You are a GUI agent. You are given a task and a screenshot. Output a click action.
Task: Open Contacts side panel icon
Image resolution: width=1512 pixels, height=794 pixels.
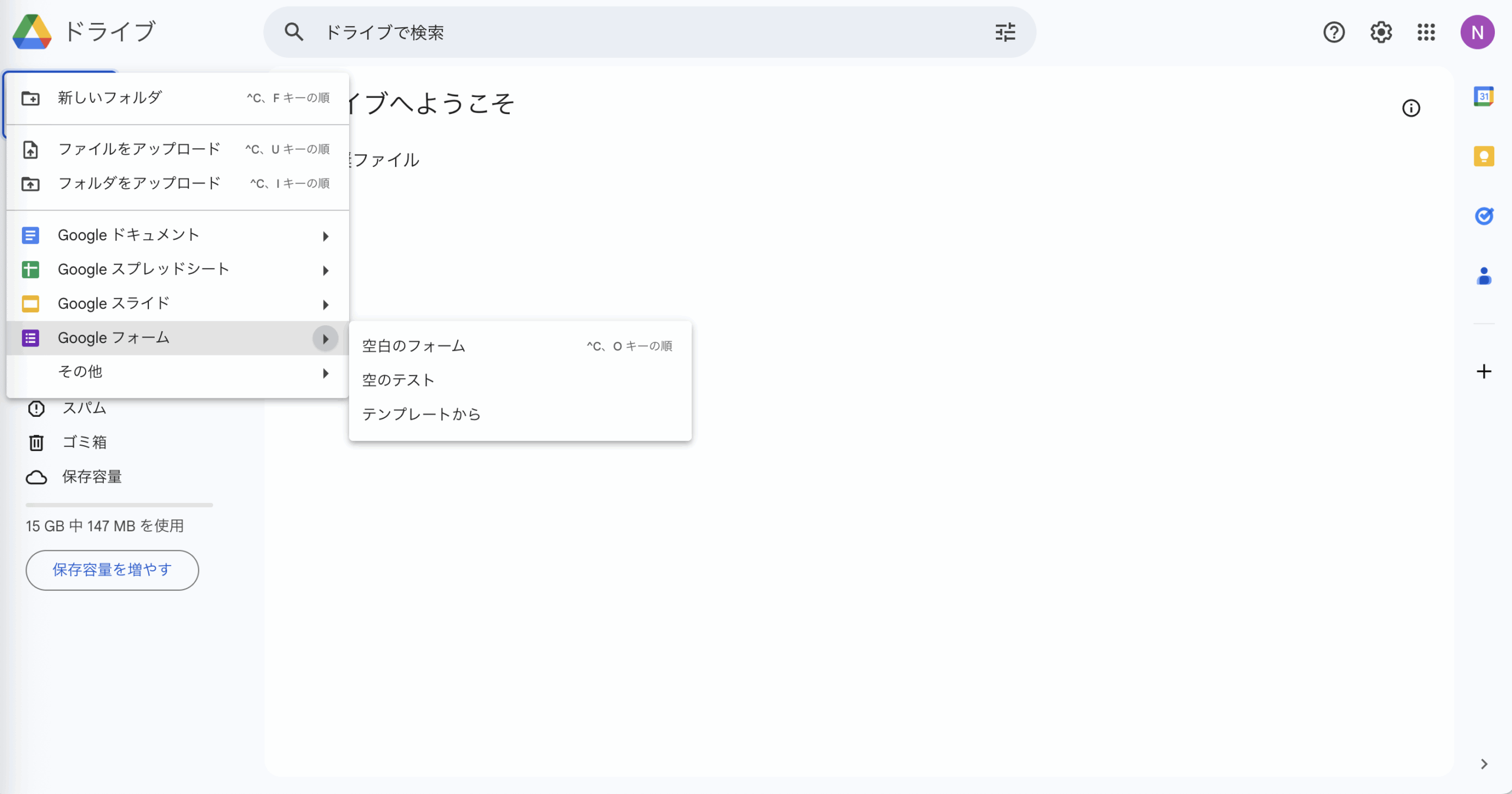coord(1484,276)
